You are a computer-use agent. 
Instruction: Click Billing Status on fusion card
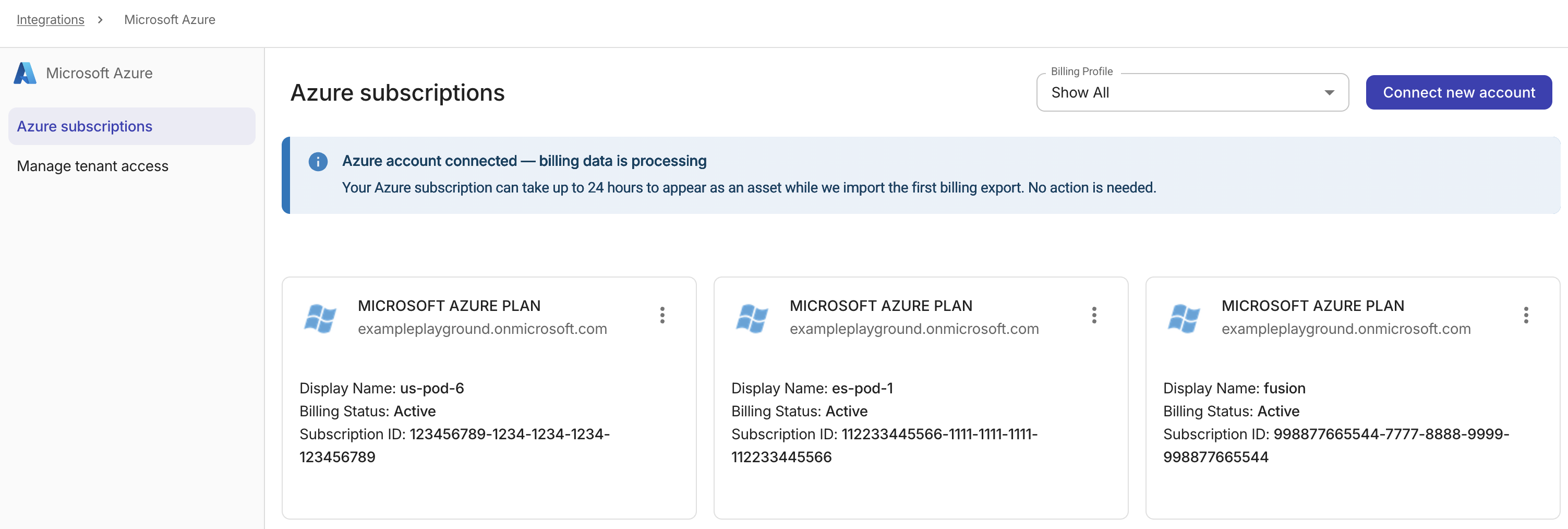coord(1231,412)
